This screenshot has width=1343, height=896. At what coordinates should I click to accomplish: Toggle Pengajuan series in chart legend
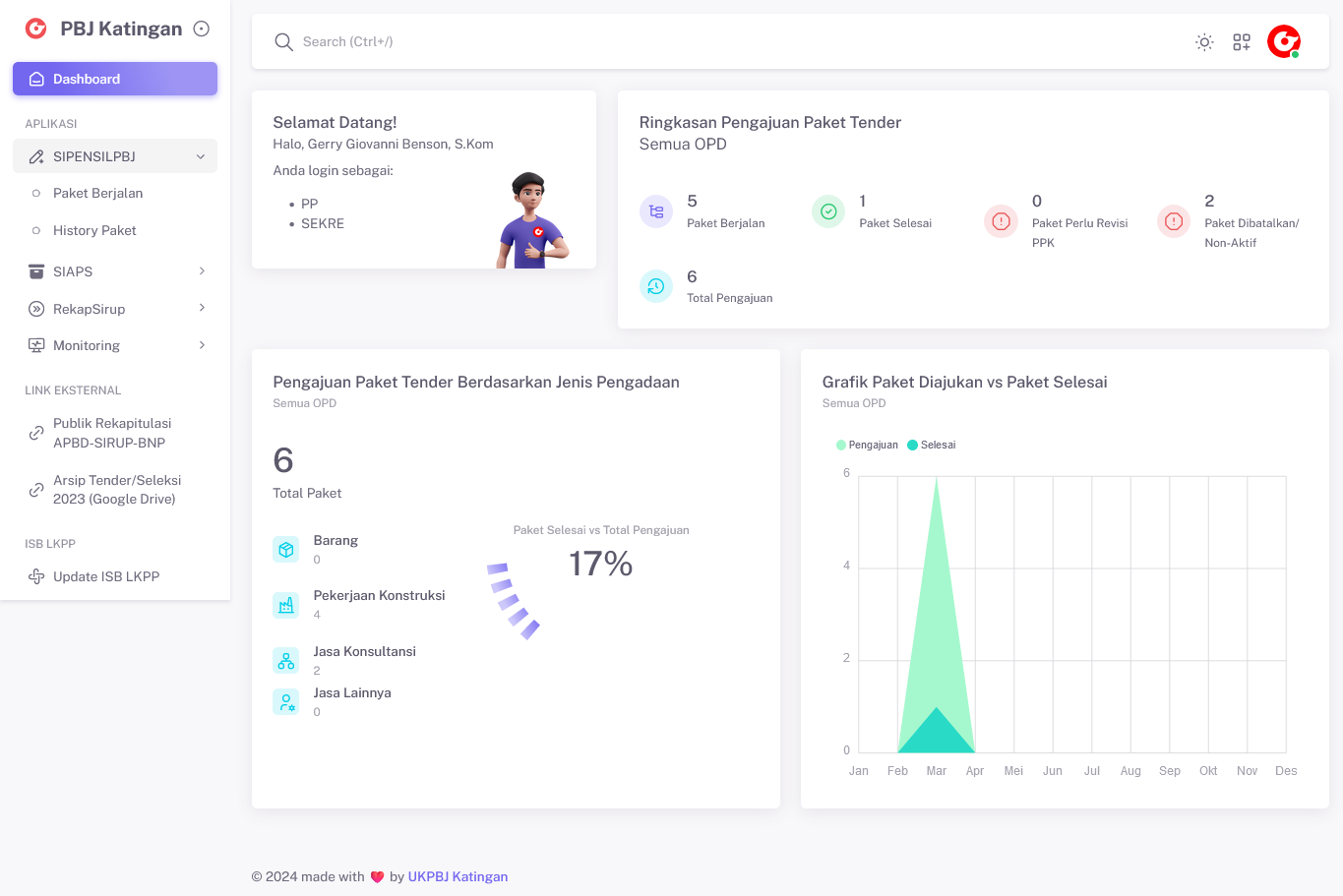point(867,446)
